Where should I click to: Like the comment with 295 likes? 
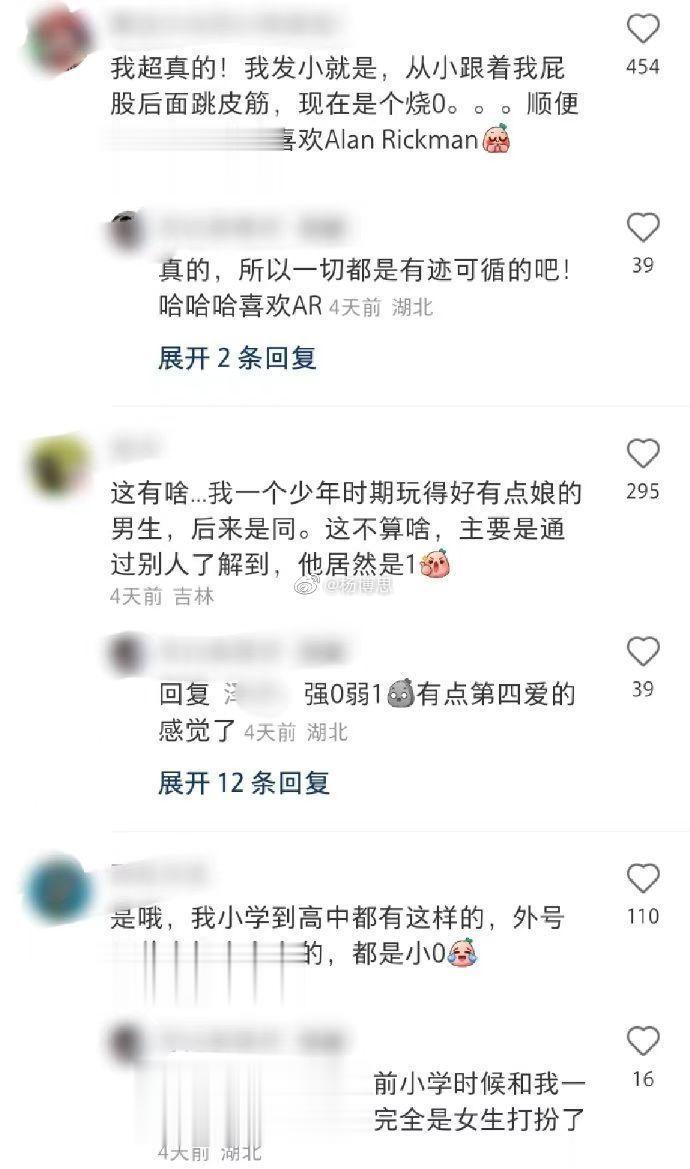642,454
